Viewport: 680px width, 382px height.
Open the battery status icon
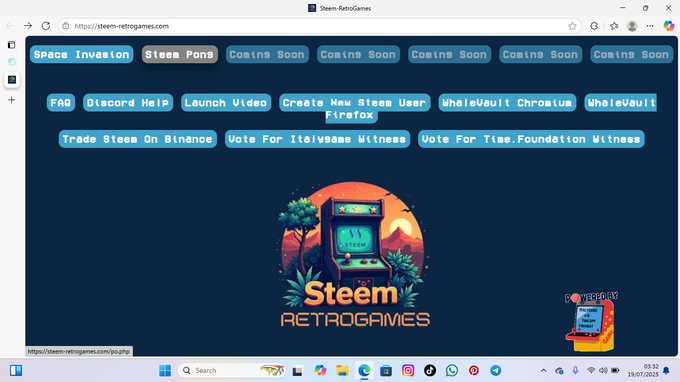(x=615, y=371)
